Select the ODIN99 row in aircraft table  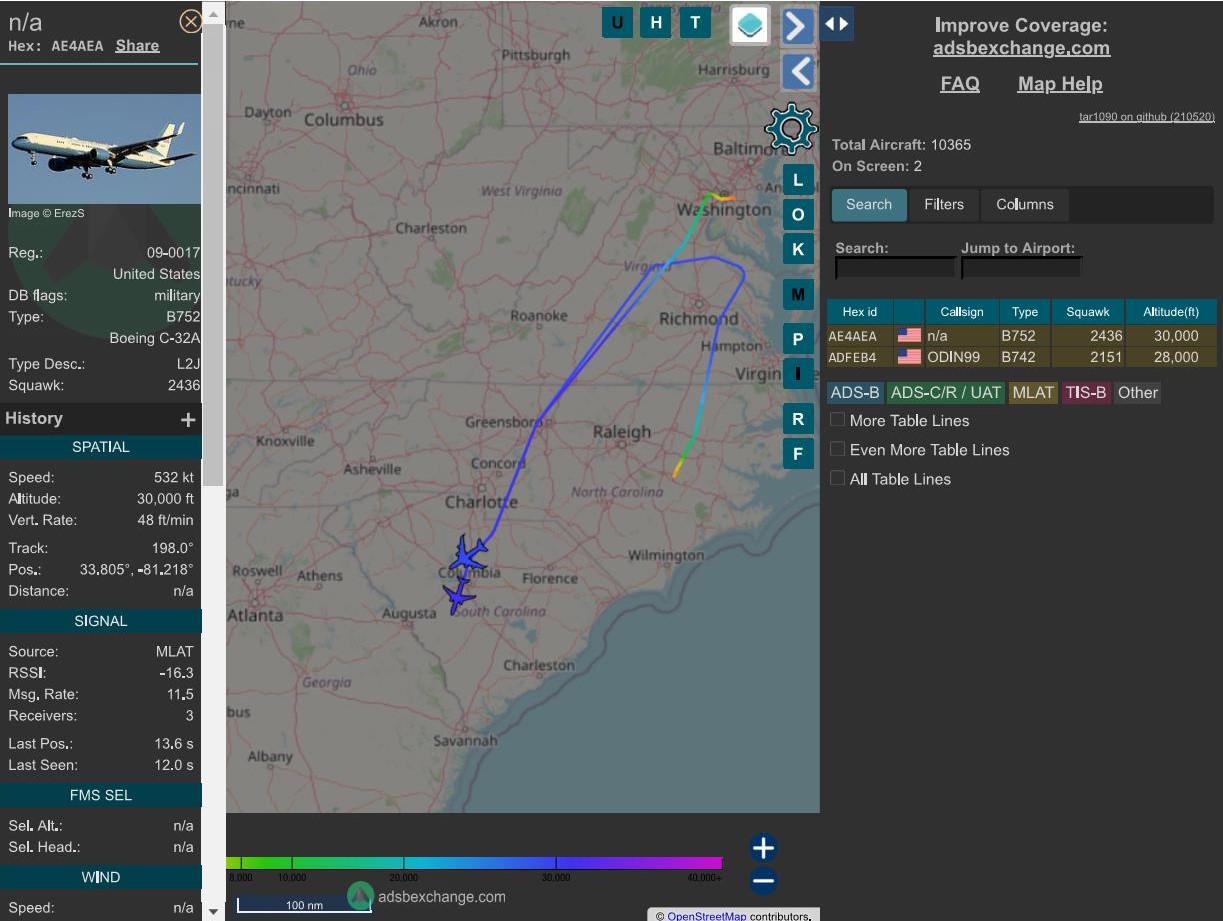tap(1022, 357)
